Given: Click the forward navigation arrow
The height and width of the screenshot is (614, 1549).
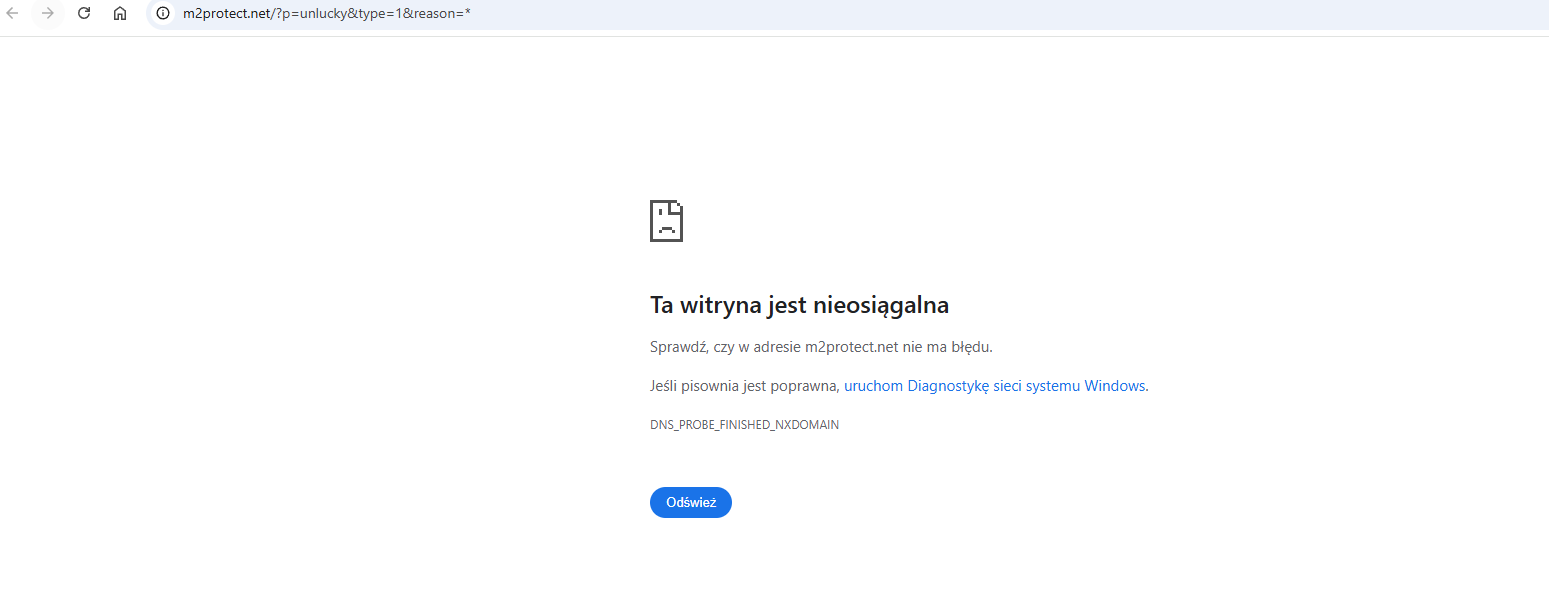Looking at the screenshot, I should (47, 14).
